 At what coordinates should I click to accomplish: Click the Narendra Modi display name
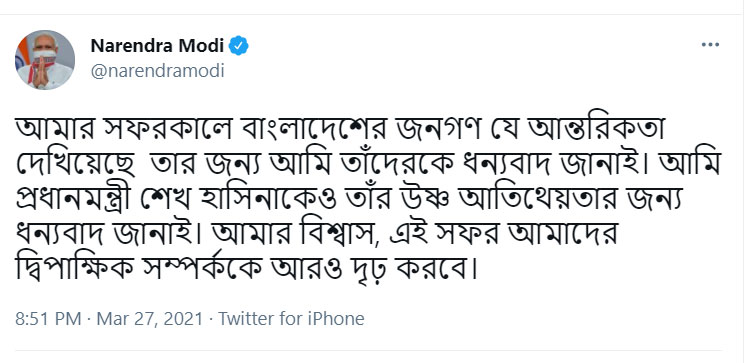[x=158, y=46]
